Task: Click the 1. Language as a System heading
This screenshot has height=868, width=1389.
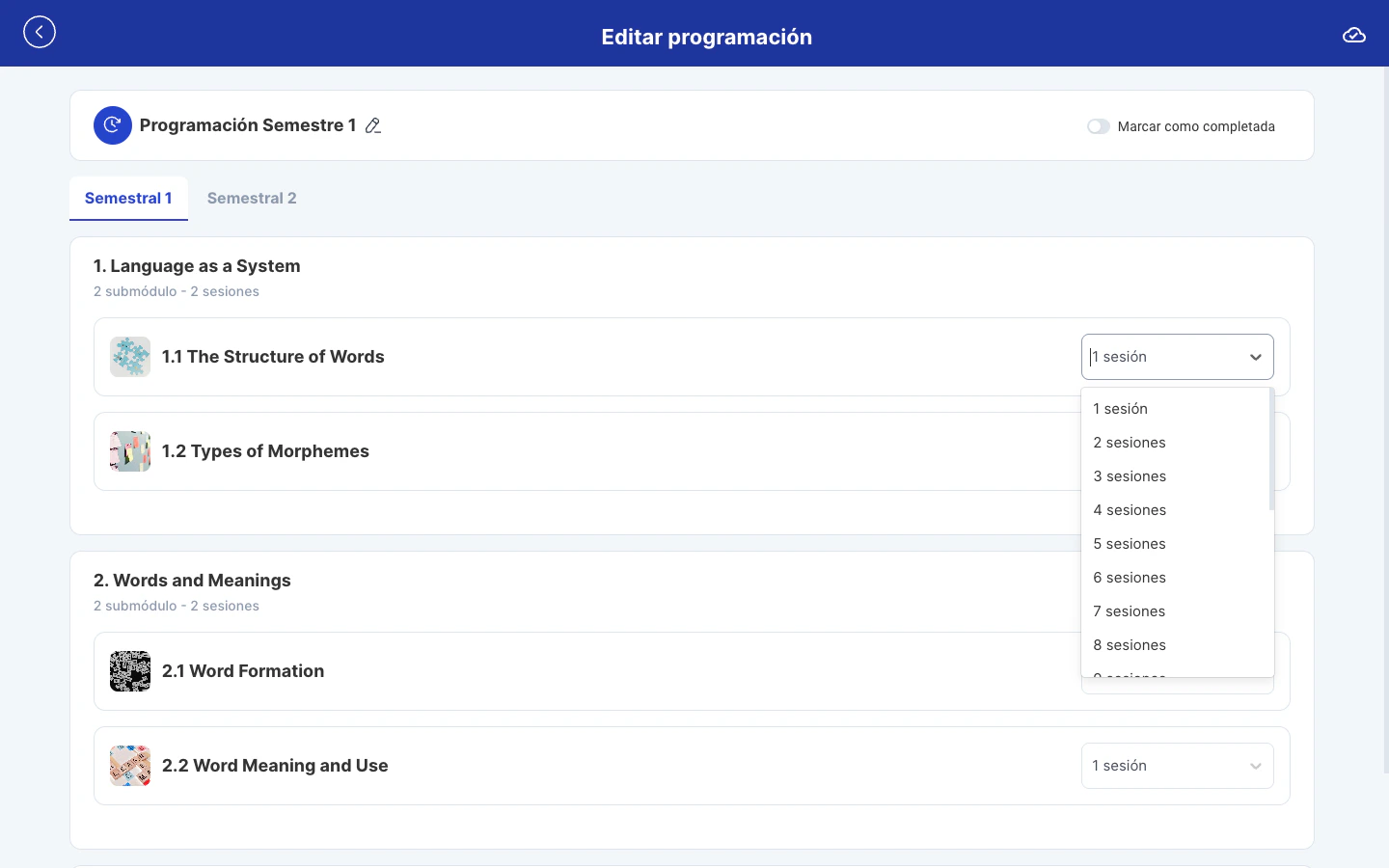Action: click(197, 266)
